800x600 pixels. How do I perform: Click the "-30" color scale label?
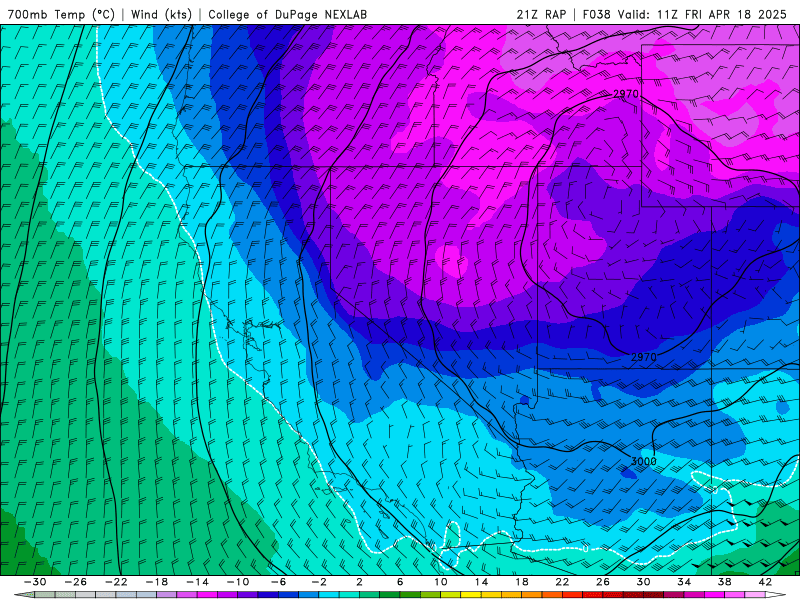tap(35, 582)
